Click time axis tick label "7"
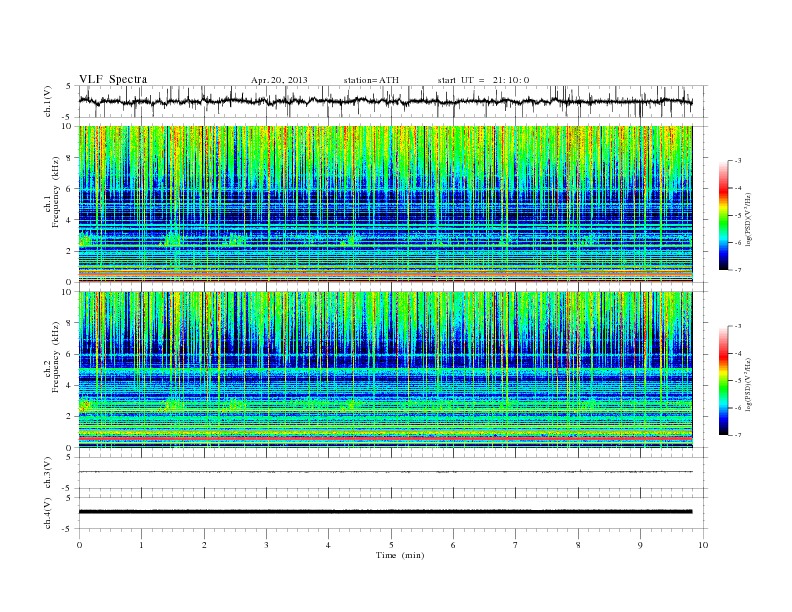The image size is (792, 612). click(x=516, y=545)
